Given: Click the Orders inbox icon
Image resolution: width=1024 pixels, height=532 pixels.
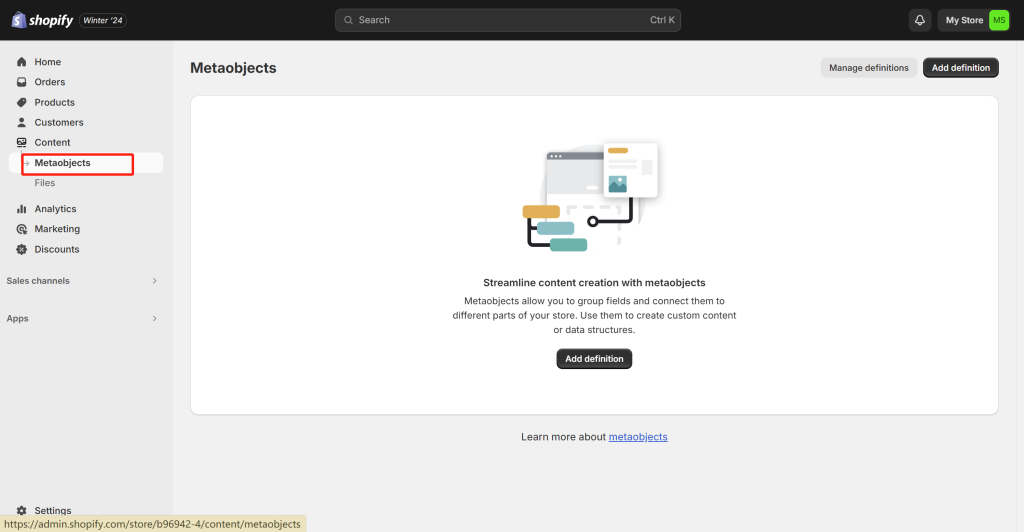Looking at the screenshot, I should 22,82.
